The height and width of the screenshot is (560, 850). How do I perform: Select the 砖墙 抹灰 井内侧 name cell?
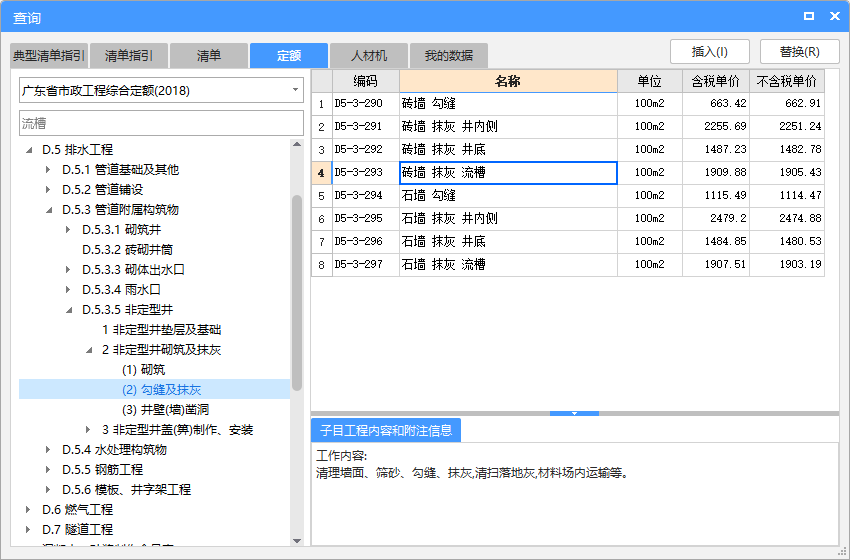(508, 127)
